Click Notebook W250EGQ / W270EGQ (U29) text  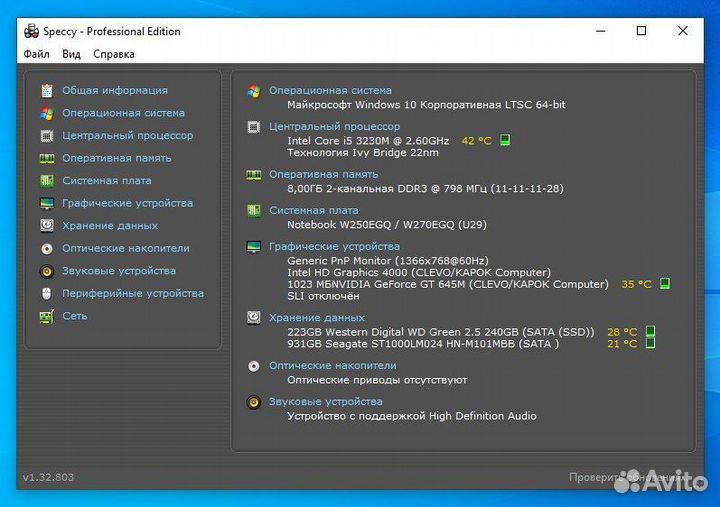point(387,225)
